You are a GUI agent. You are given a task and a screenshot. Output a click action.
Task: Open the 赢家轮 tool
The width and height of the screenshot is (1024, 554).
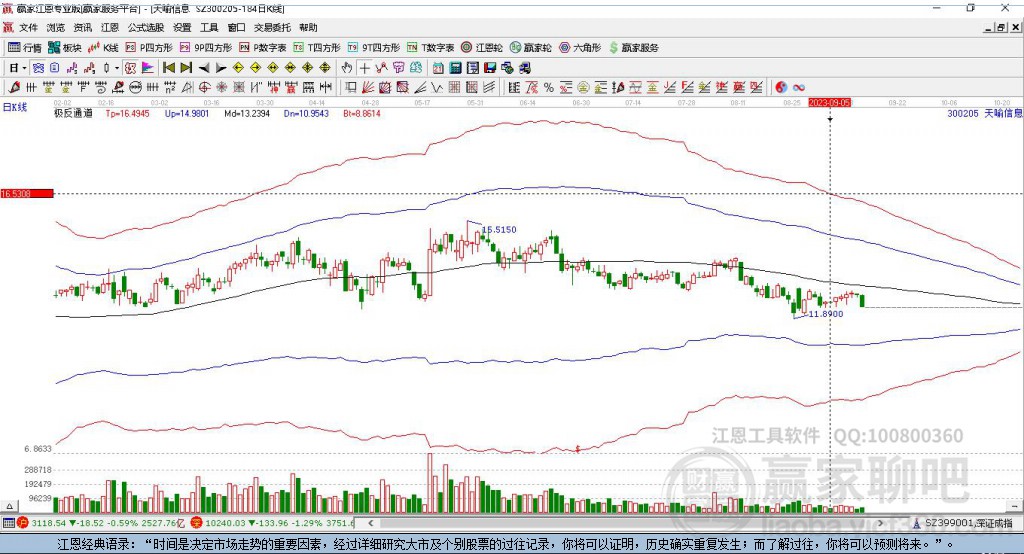(x=531, y=48)
